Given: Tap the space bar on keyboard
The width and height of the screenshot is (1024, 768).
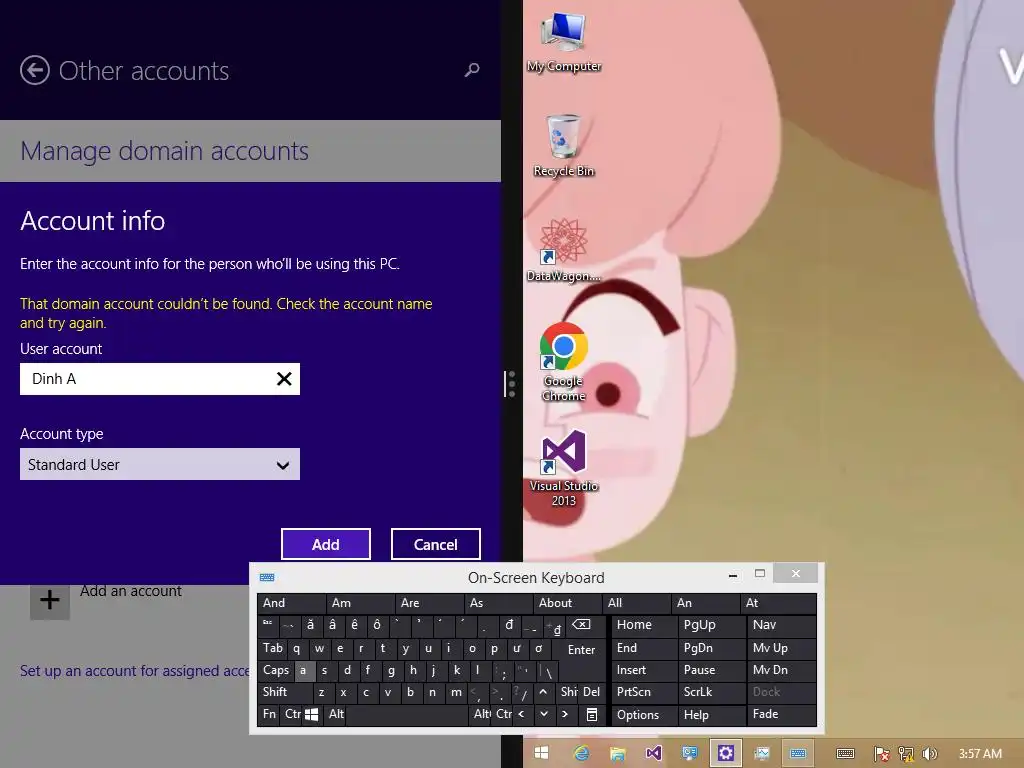Looking at the screenshot, I should click(x=407, y=714).
